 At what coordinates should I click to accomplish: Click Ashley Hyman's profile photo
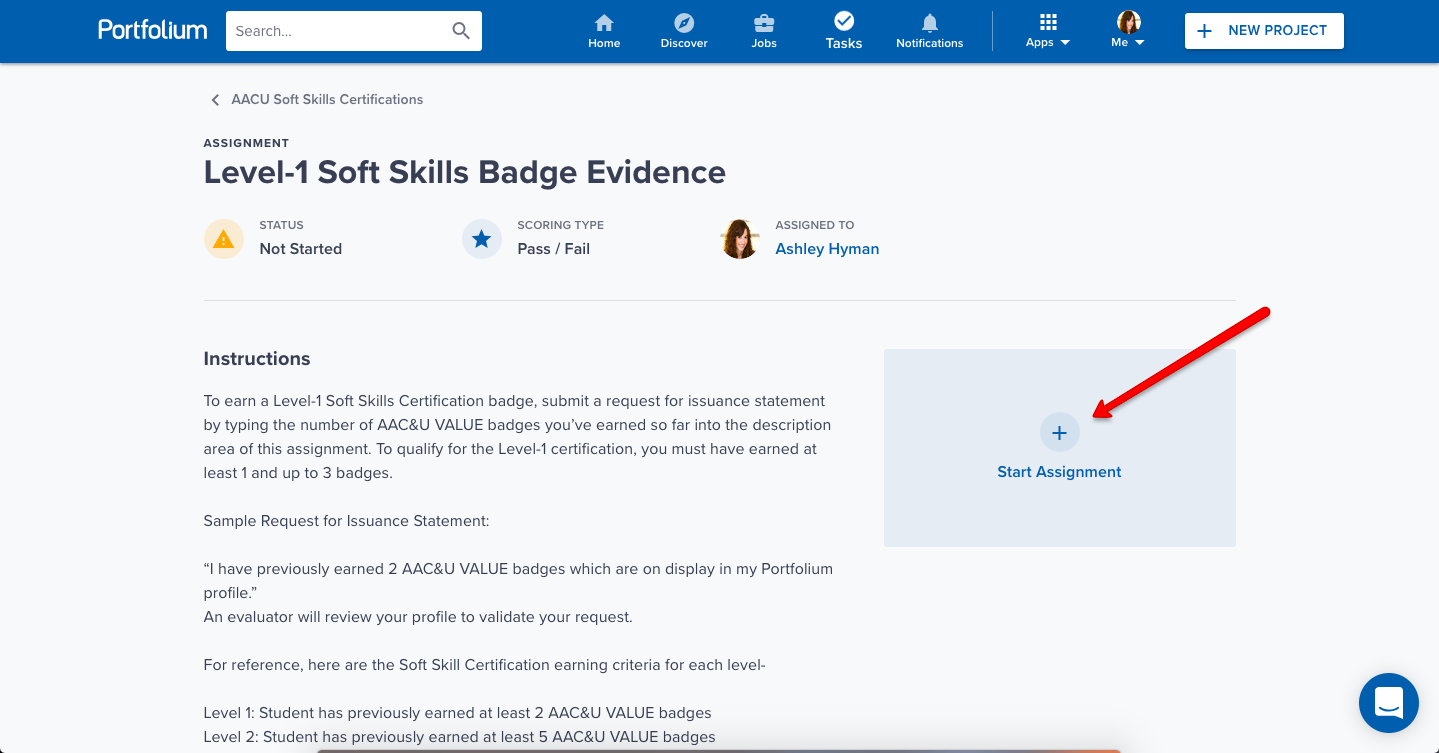740,239
